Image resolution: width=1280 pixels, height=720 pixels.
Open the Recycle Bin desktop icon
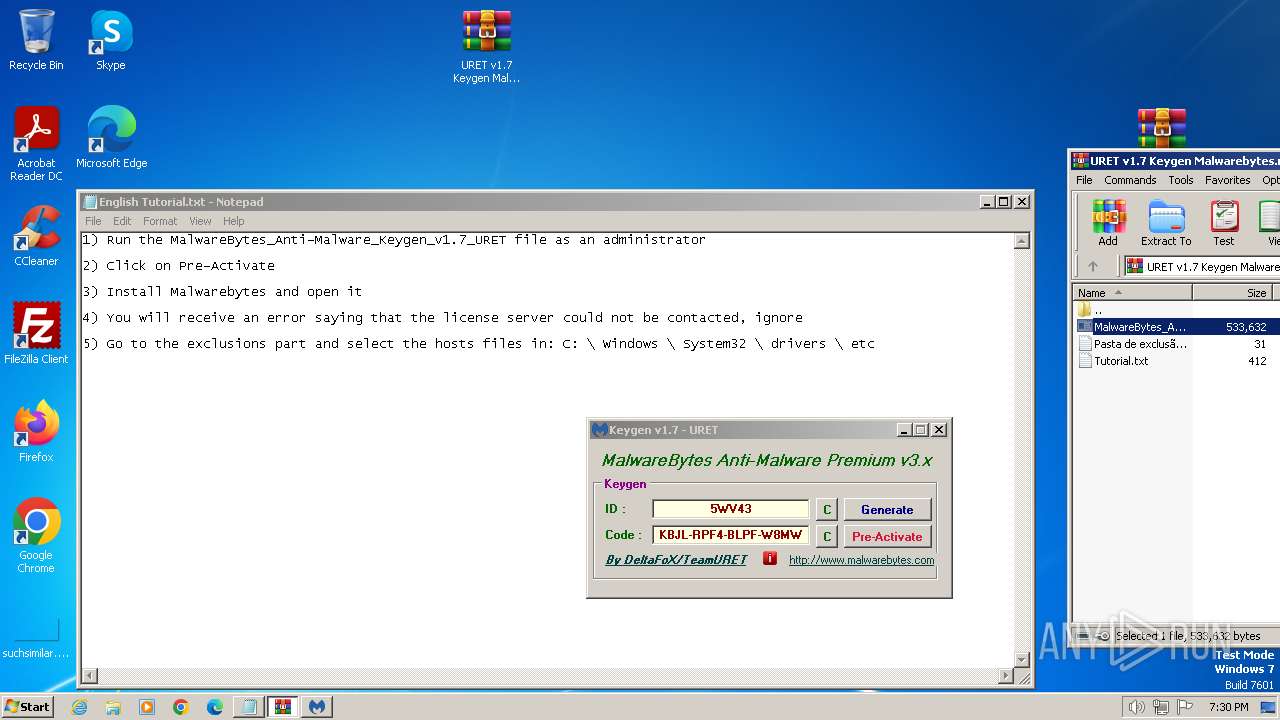(x=36, y=40)
